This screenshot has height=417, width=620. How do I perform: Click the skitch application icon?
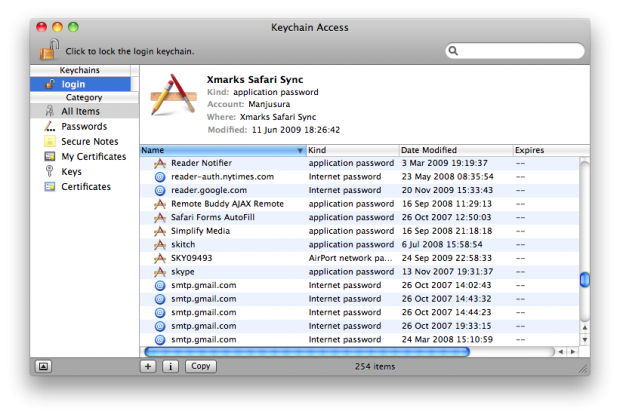pos(160,245)
